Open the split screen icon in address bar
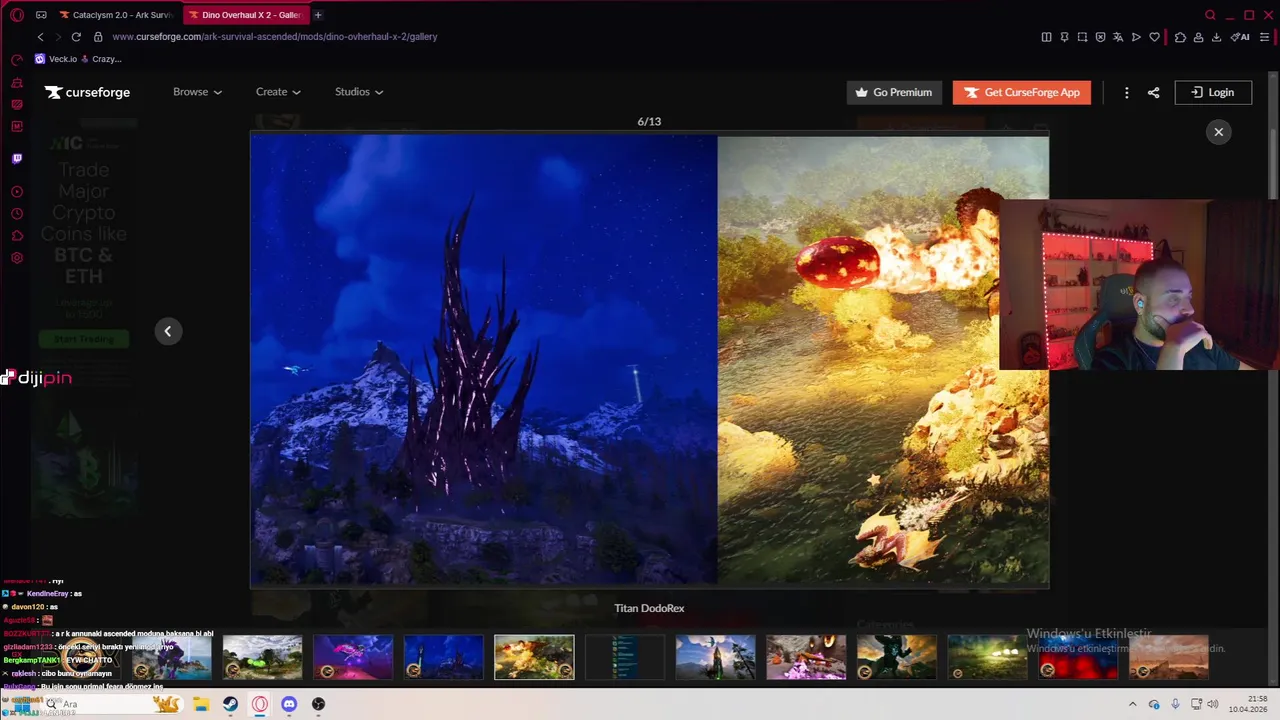Viewport: 1280px width, 720px height. (1046, 37)
